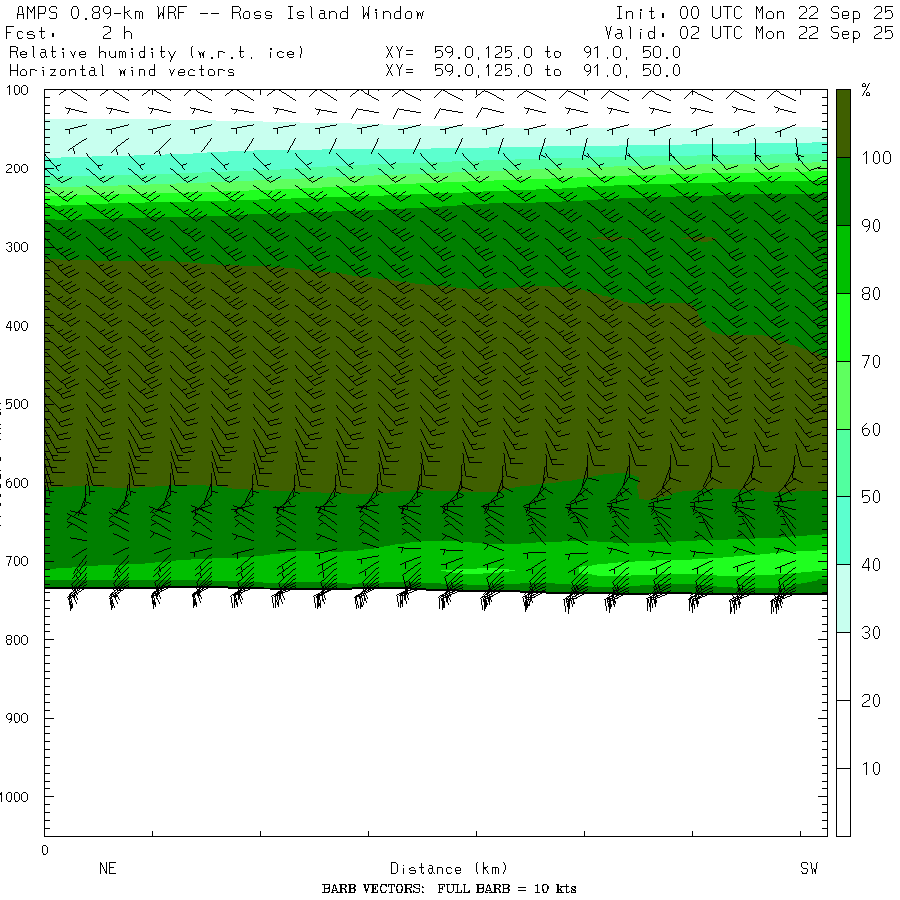
Task: Click the colorbar 70 label
Action: pyautogui.click(x=871, y=362)
